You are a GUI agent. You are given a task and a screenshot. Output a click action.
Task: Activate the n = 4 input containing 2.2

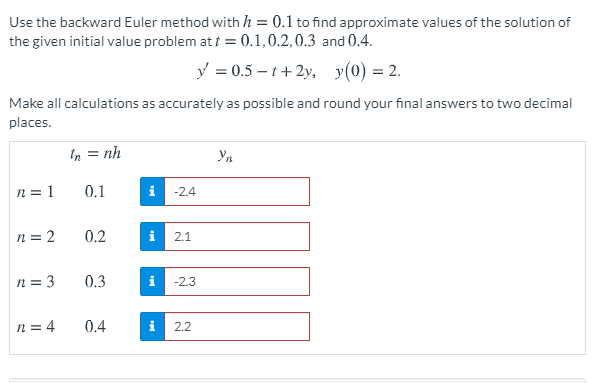pyautogui.click(x=237, y=326)
